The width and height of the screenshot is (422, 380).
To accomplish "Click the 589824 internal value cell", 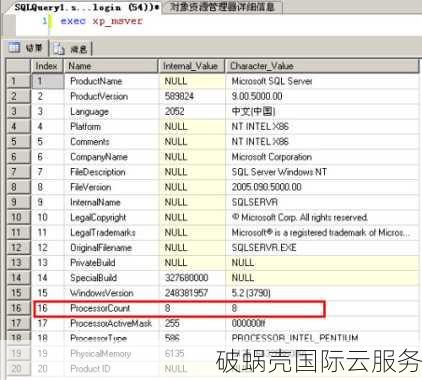I will coord(192,96).
